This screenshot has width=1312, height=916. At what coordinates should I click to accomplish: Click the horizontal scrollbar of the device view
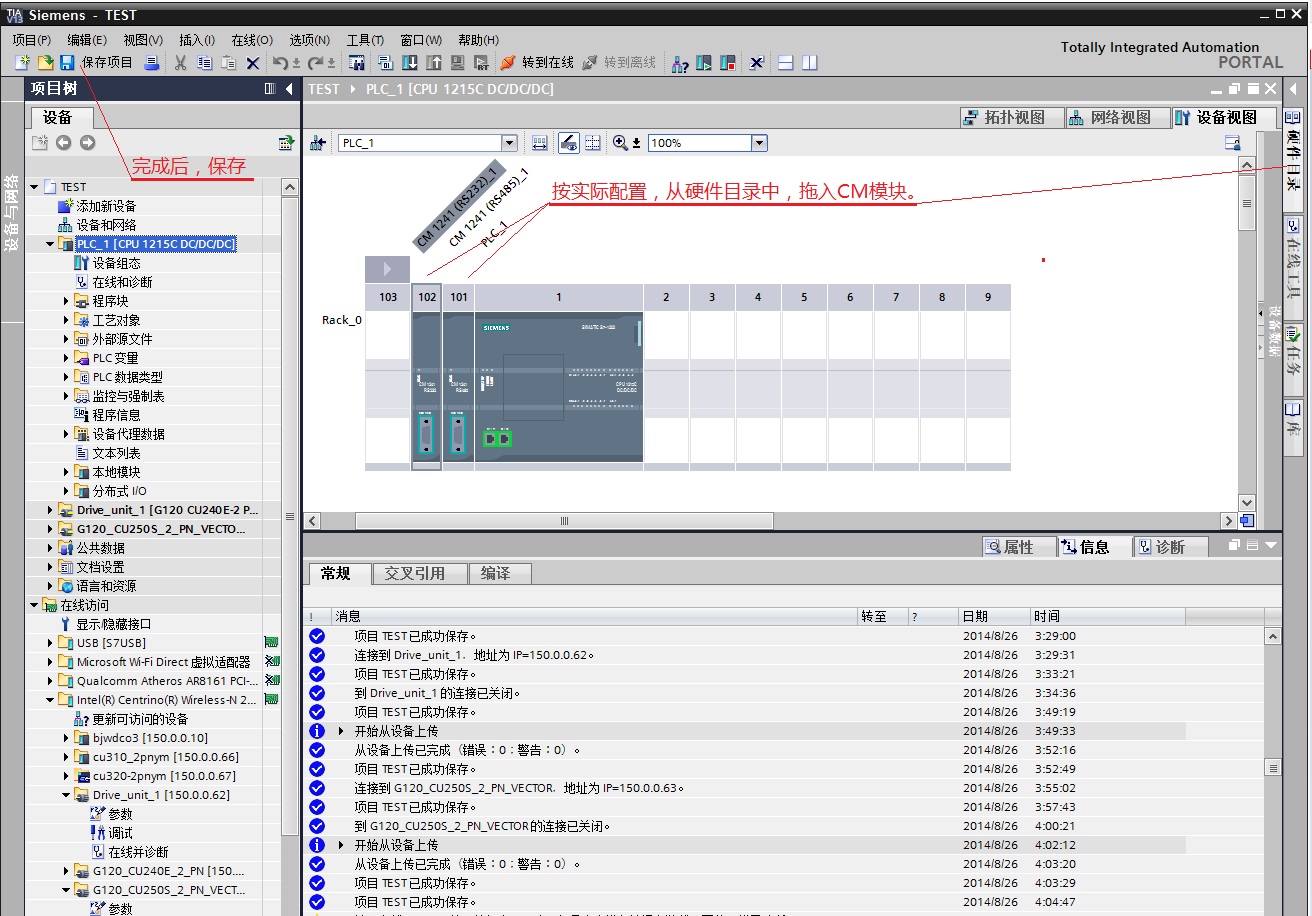(565, 521)
